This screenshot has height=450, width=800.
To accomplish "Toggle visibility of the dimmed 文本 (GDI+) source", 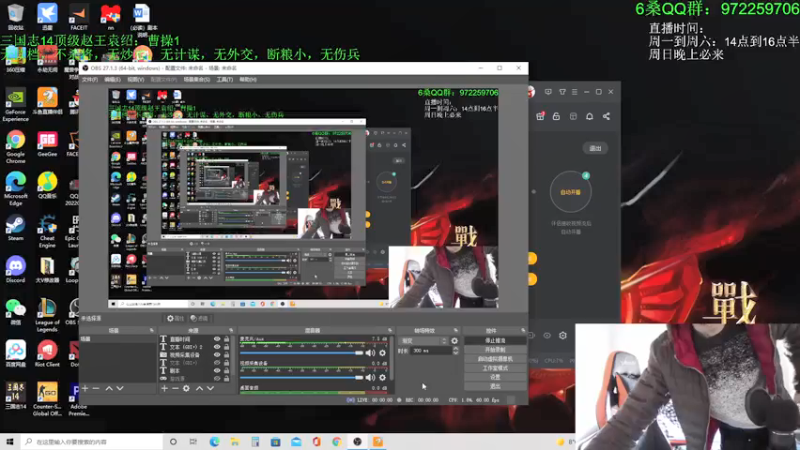I will click(217, 363).
